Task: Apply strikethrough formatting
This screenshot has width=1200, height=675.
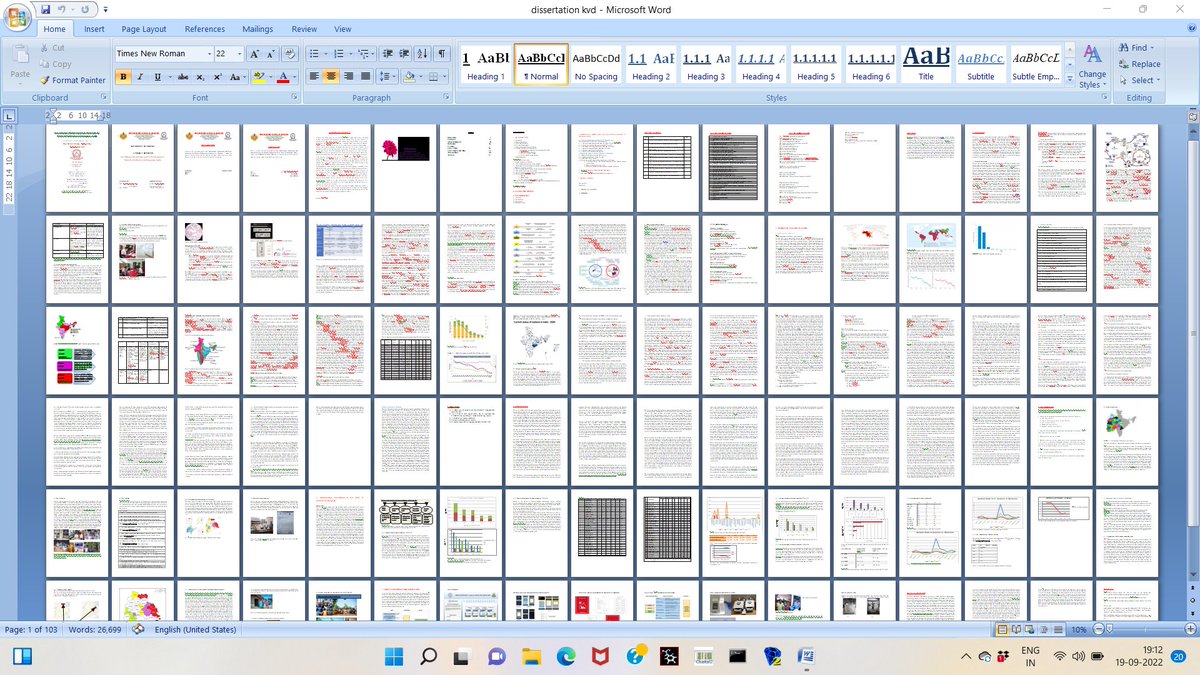Action: (183, 77)
